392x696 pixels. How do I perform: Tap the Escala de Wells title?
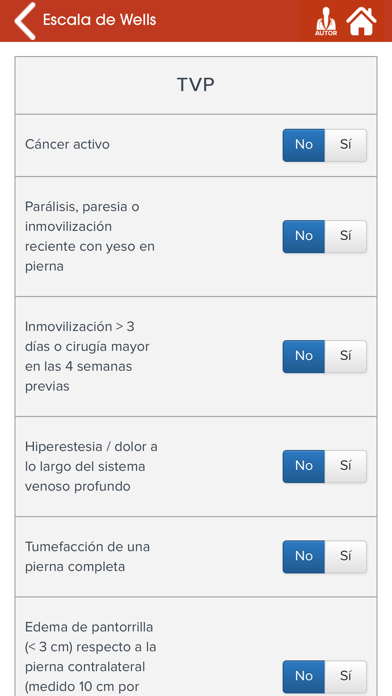tap(99, 20)
